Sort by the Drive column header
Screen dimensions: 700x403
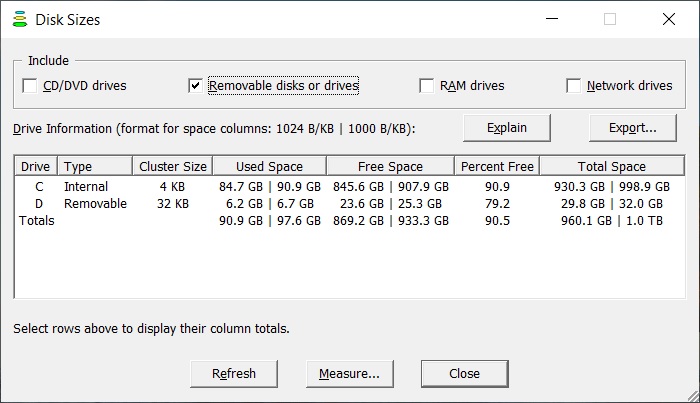click(x=36, y=166)
